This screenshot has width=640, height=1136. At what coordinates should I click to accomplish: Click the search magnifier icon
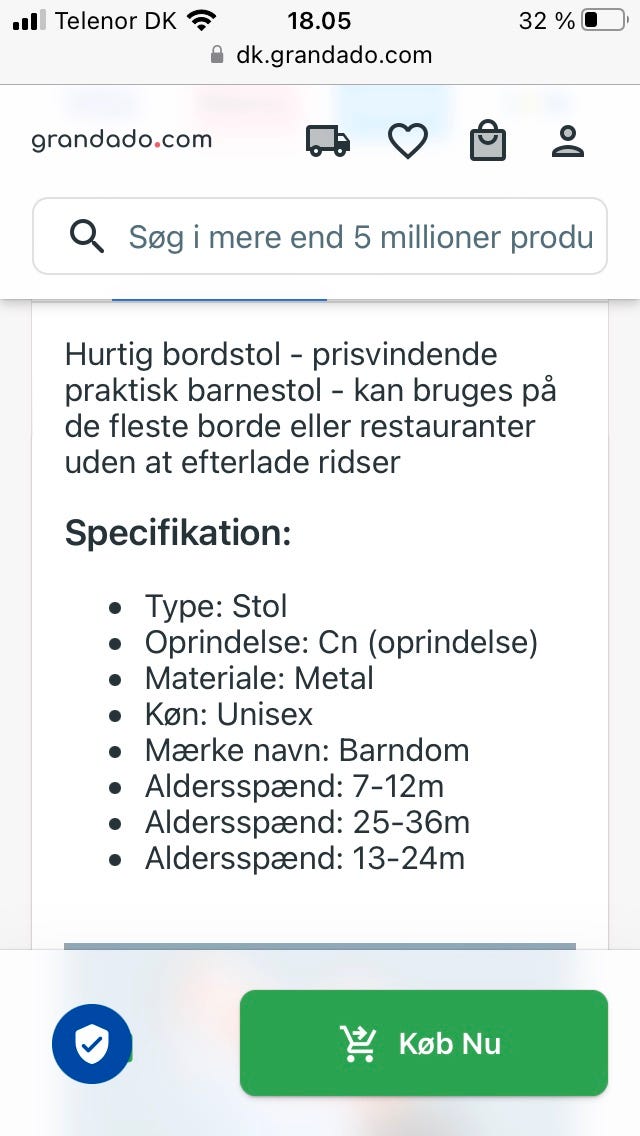coord(87,237)
